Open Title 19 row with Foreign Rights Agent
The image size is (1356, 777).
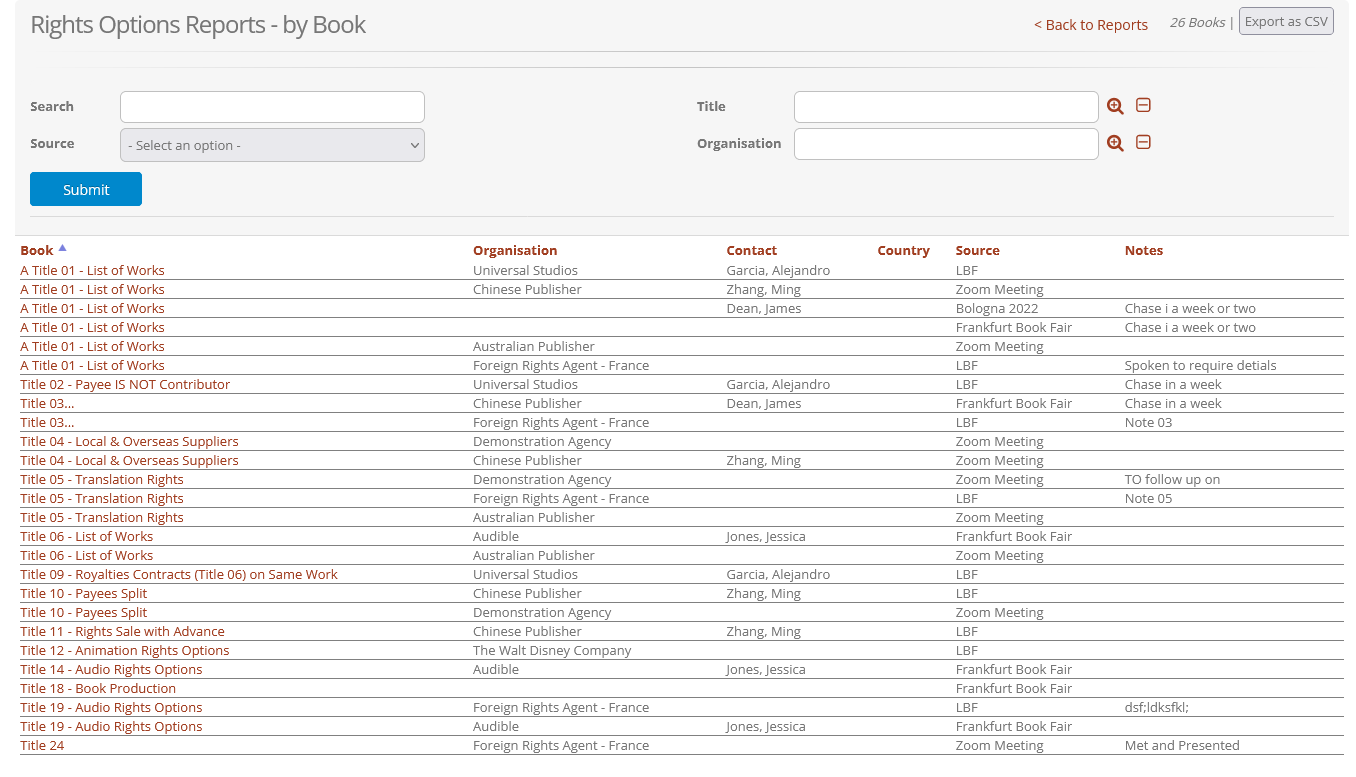[x=111, y=707]
